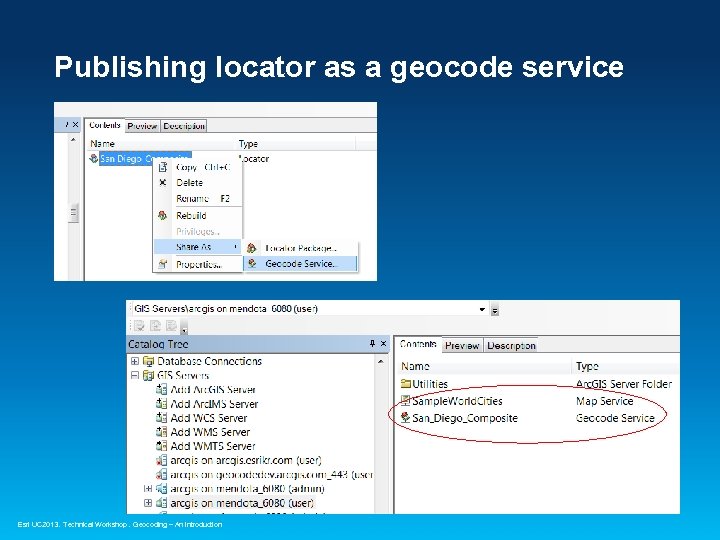Click the Geocode Service submenu icon
Screen dimensions: 720x540
pyautogui.click(x=252, y=263)
